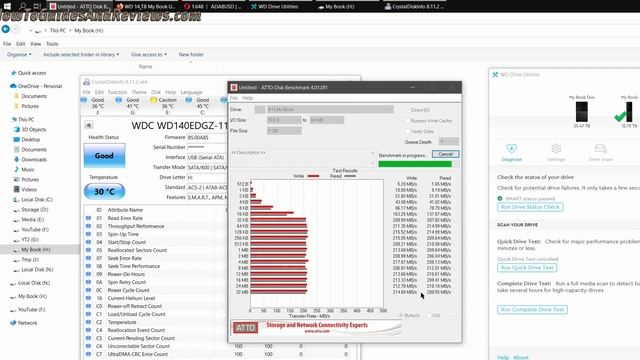
Task: Toggle the Verify Data checkbox
Action: (x=407, y=131)
